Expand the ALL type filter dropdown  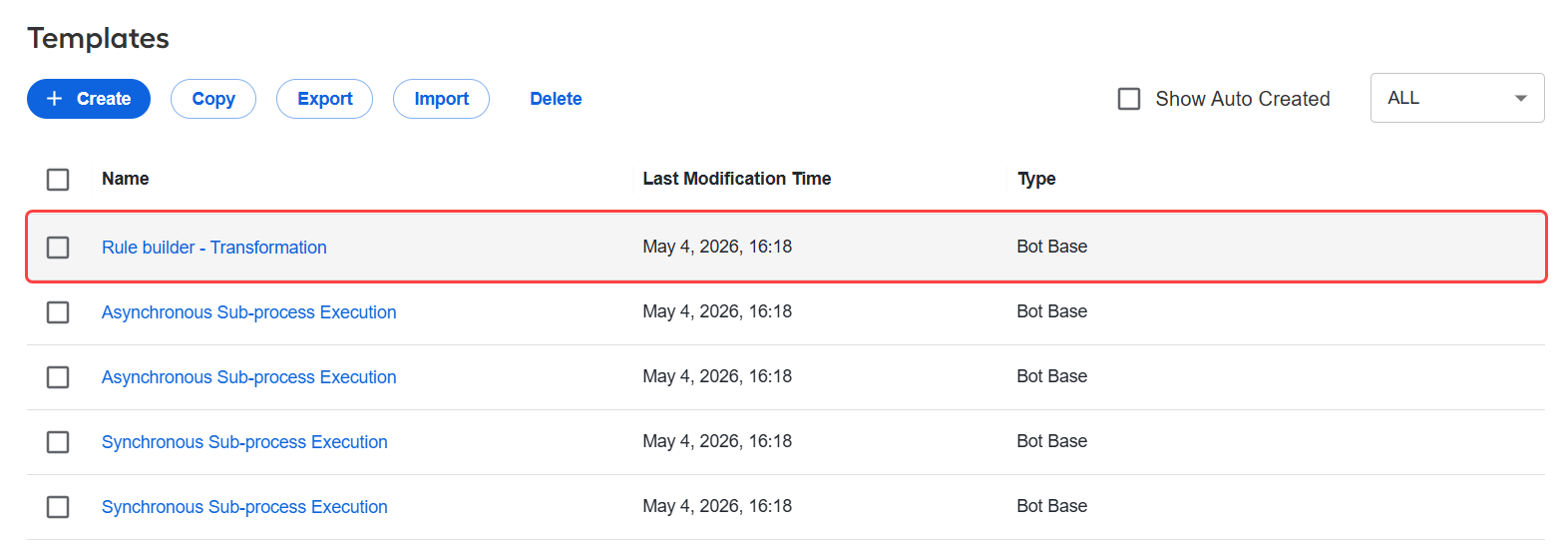(1457, 98)
